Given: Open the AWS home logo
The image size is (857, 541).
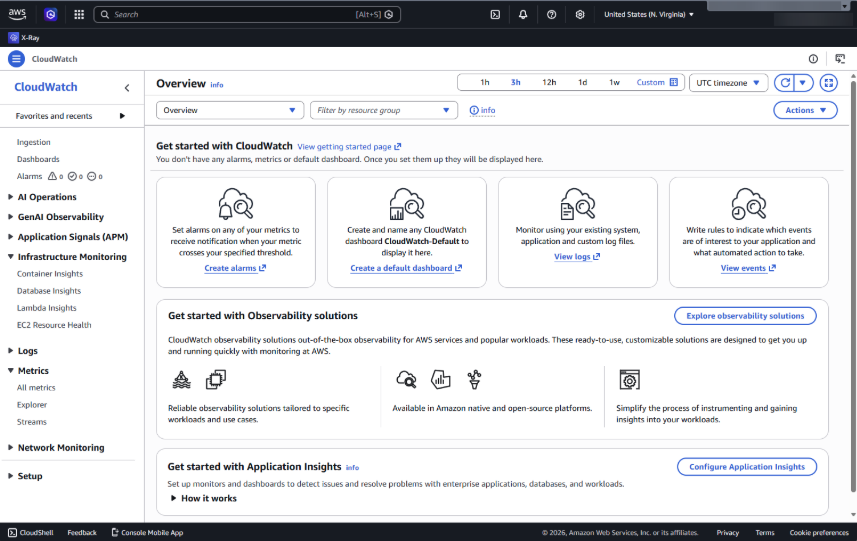Looking at the screenshot, I should (x=17, y=14).
